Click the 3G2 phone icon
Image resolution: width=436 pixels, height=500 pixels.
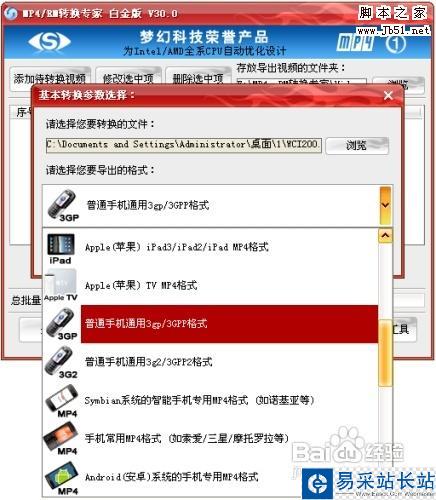tap(61, 362)
